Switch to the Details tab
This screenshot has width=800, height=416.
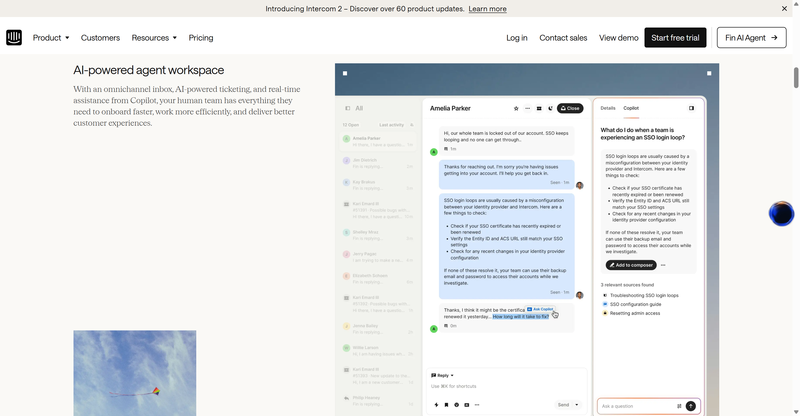tap(608, 108)
